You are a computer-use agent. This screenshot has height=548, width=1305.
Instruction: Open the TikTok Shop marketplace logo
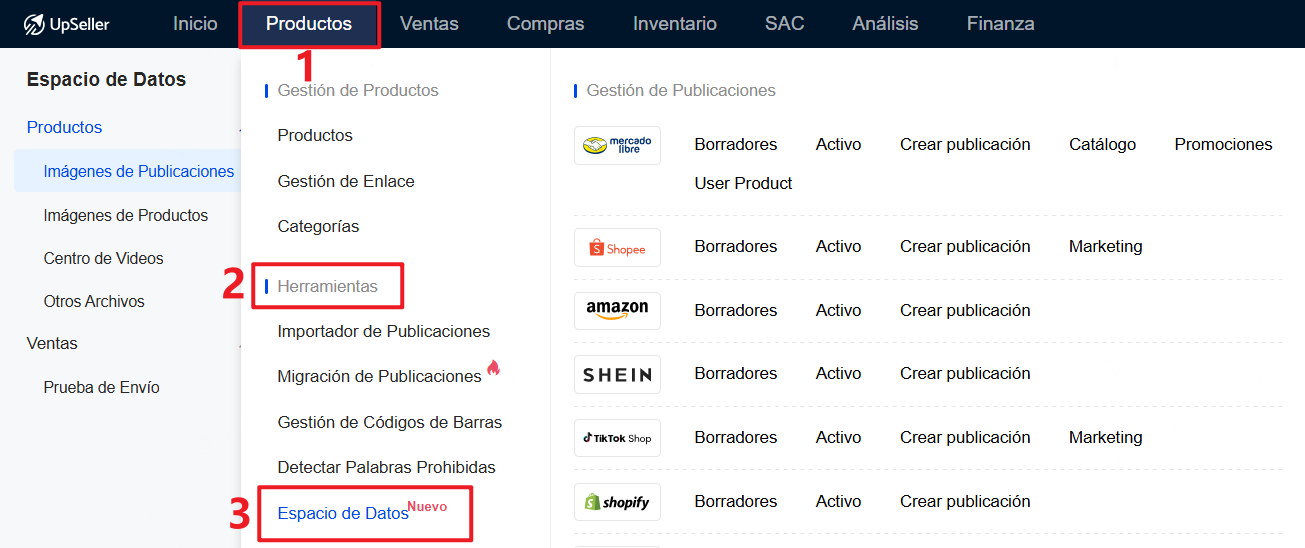(x=617, y=438)
